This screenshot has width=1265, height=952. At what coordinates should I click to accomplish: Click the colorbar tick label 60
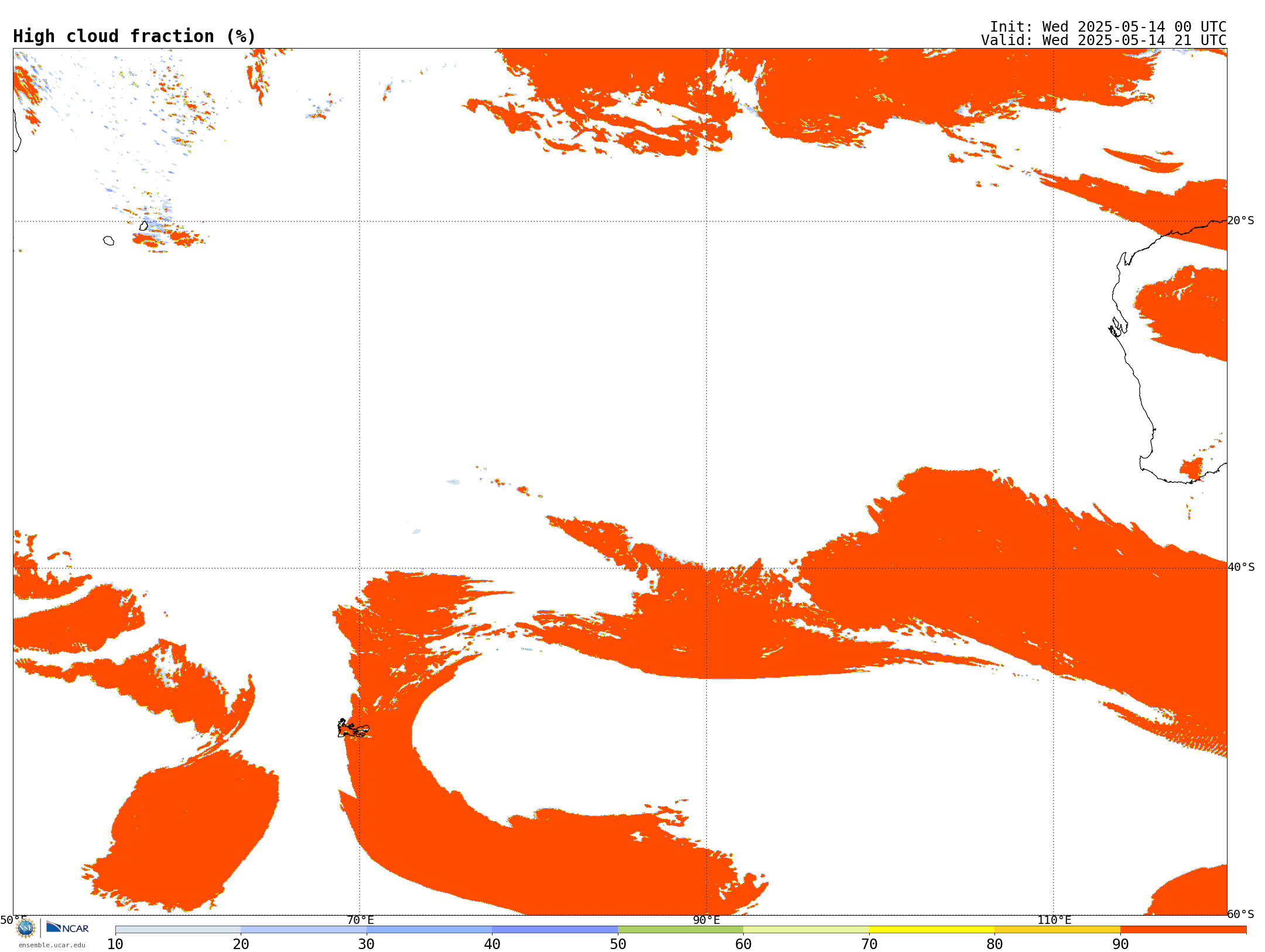click(743, 944)
